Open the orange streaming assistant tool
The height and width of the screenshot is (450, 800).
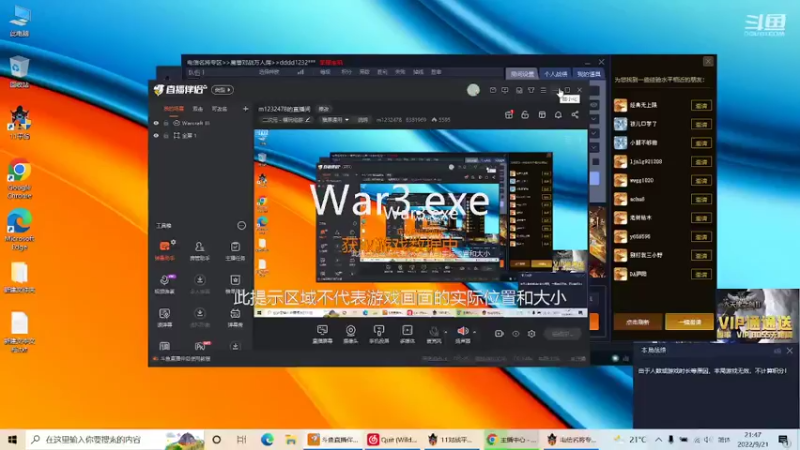(x=164, y=251)
